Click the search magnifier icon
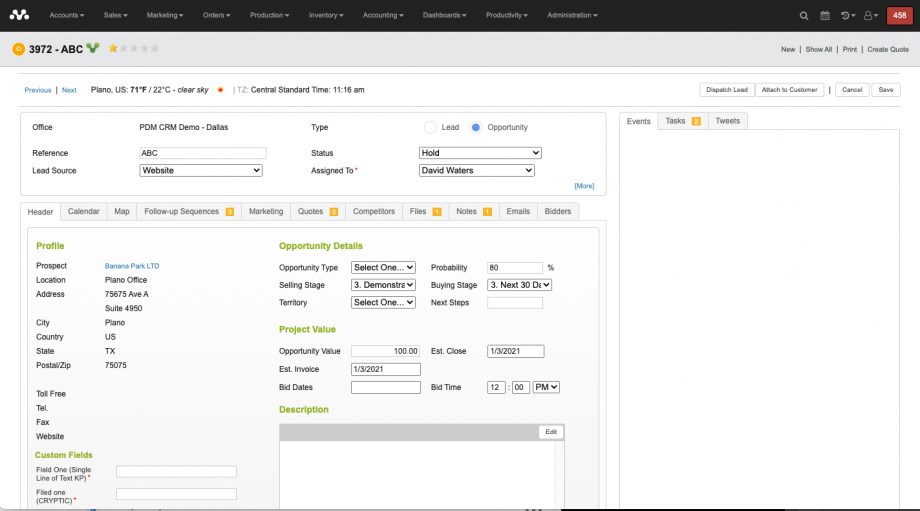This screenshot has height=511, width=920. [x=804, y=16]
